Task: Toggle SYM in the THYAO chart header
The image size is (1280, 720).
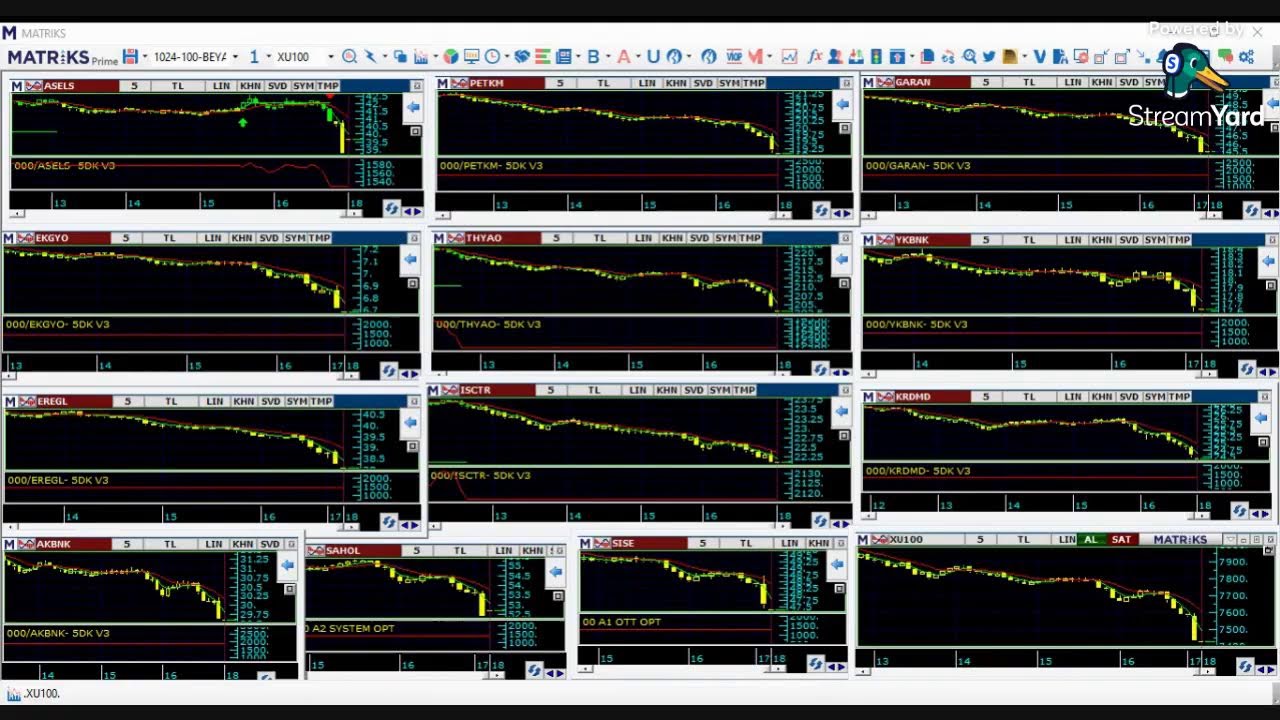Action: [x=725, y=238]
